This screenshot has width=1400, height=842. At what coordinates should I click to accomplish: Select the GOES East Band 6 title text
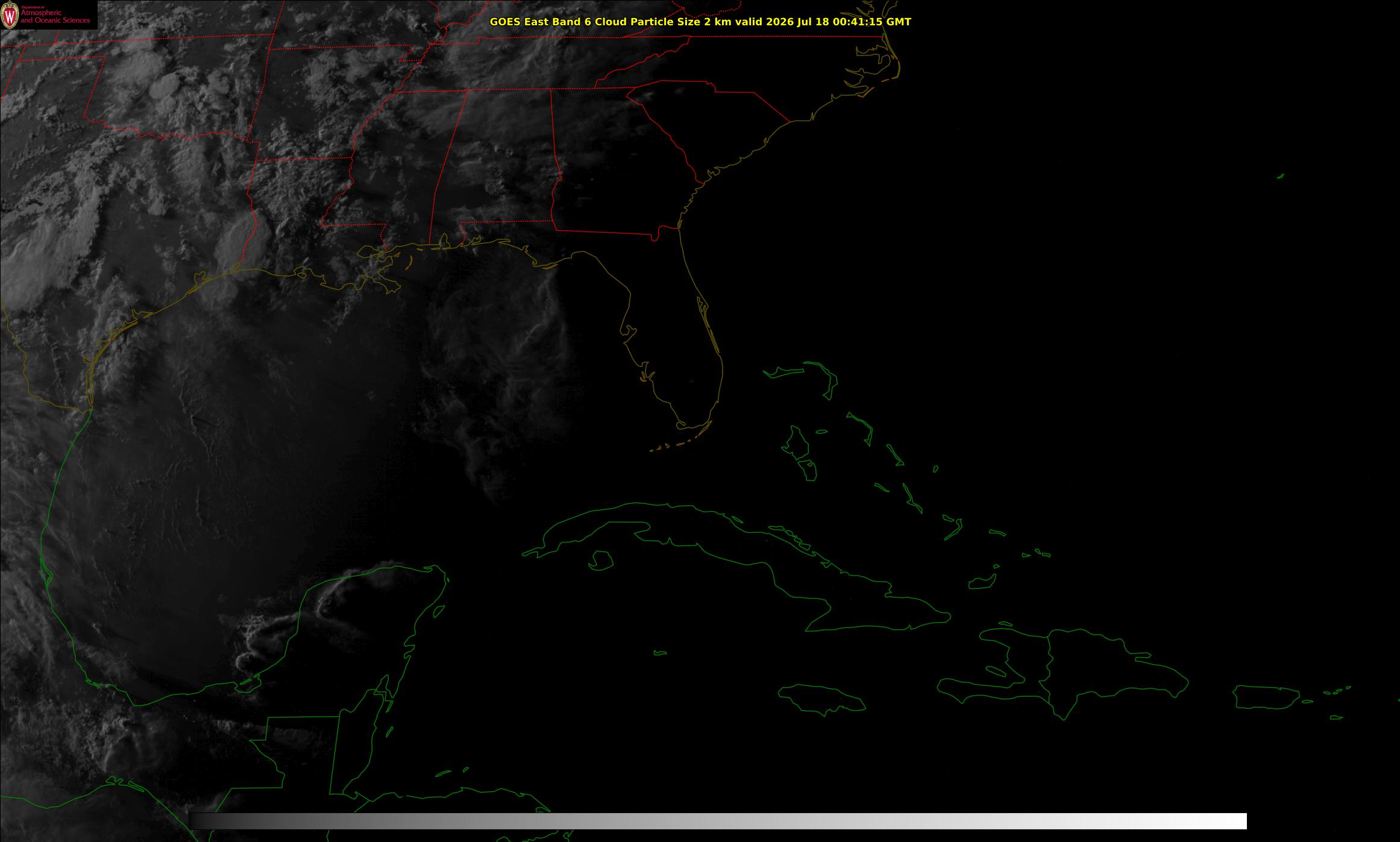tap(545, 22)
